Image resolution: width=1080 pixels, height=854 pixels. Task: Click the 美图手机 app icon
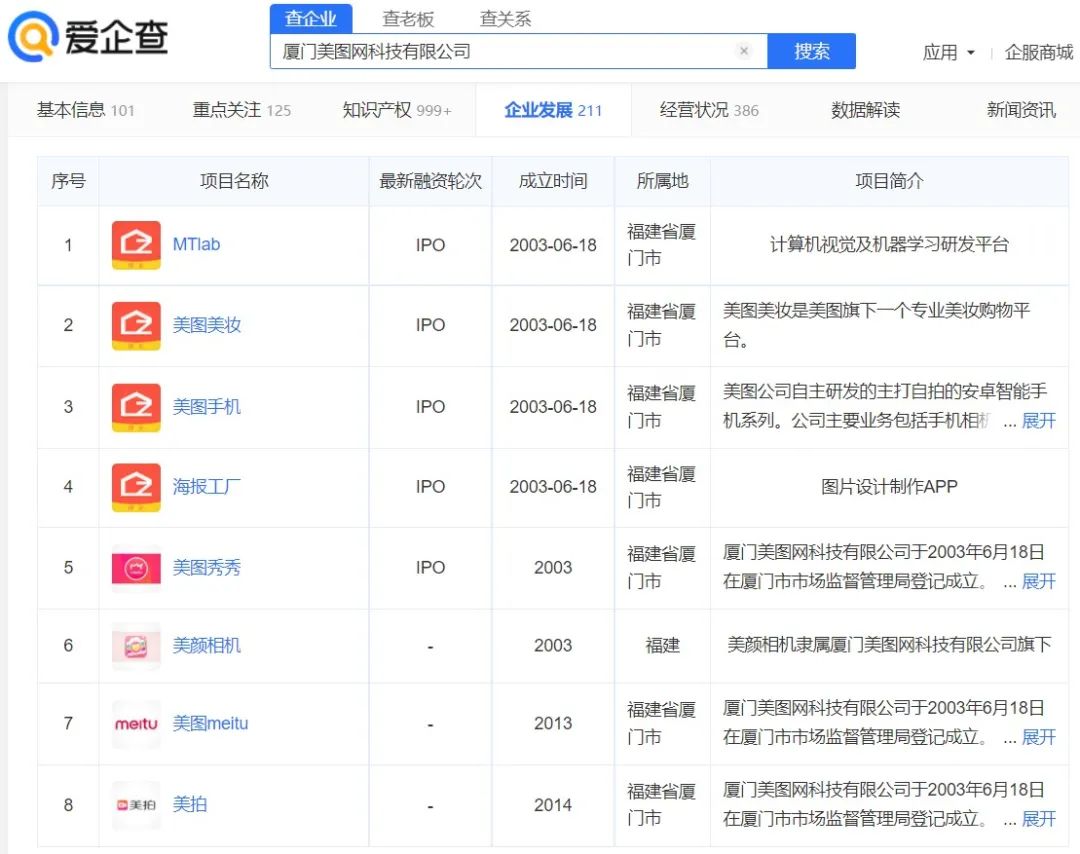(x=135, y=406)
